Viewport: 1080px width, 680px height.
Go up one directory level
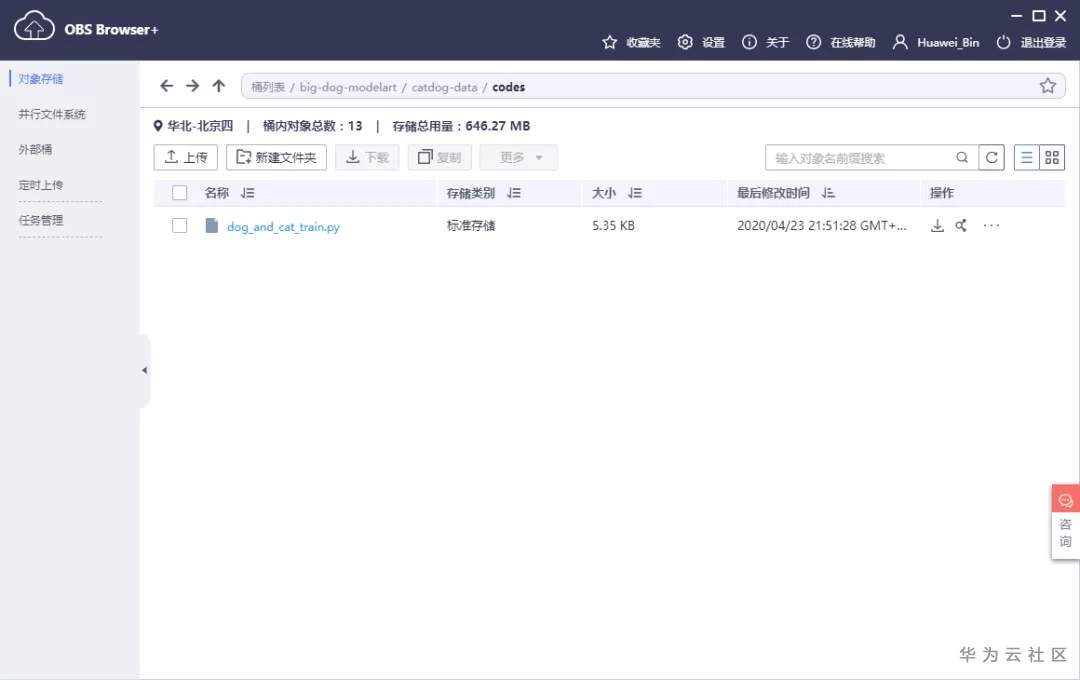(218, 85)
